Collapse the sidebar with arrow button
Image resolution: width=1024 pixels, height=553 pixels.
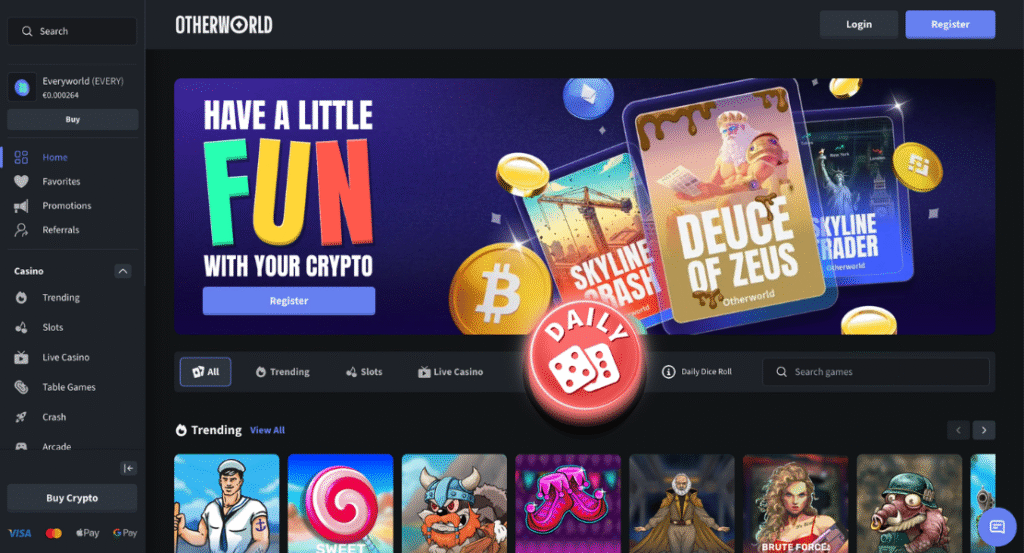129,468
